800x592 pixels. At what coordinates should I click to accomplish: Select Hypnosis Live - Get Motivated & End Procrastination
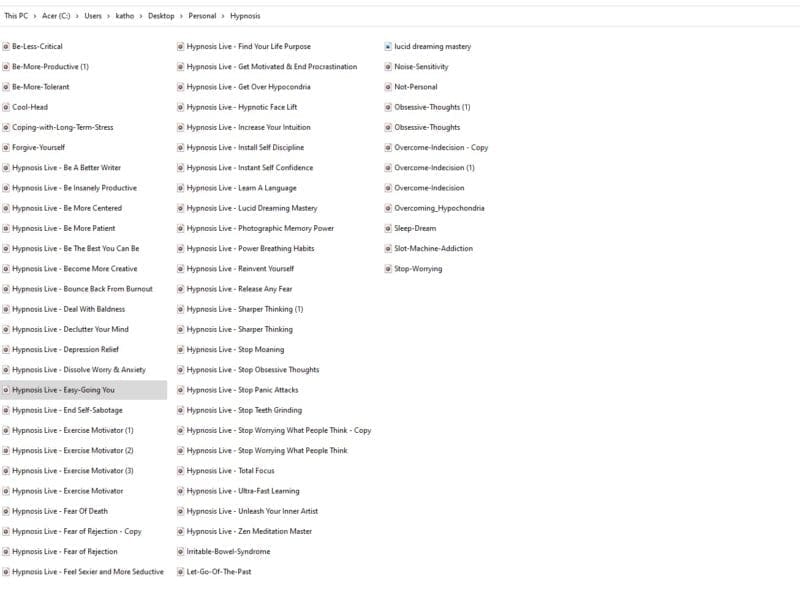272,67
